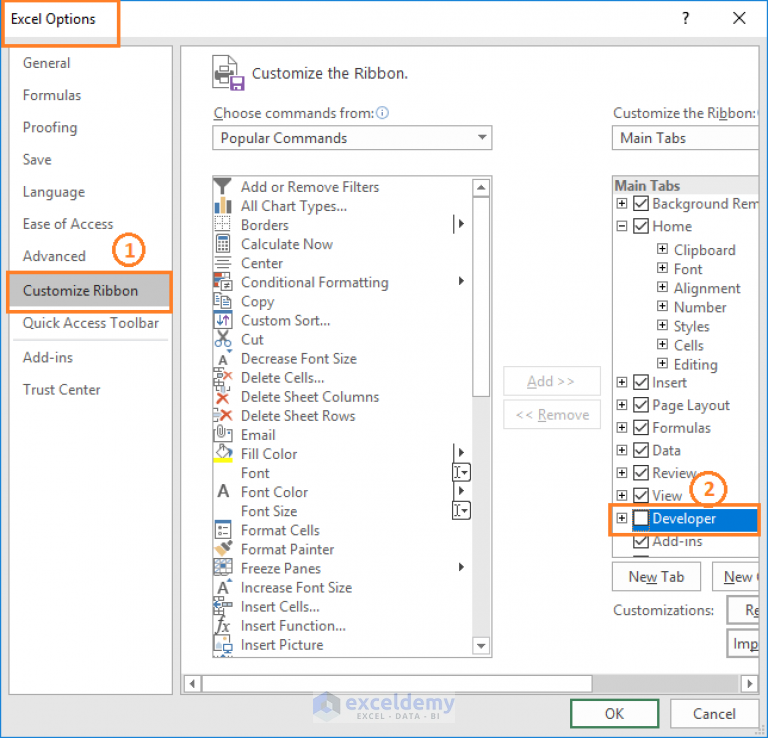Screen dimensions: 768x738
Task: Uncheck the Review tab checkbox
Action: coord(641,473)
